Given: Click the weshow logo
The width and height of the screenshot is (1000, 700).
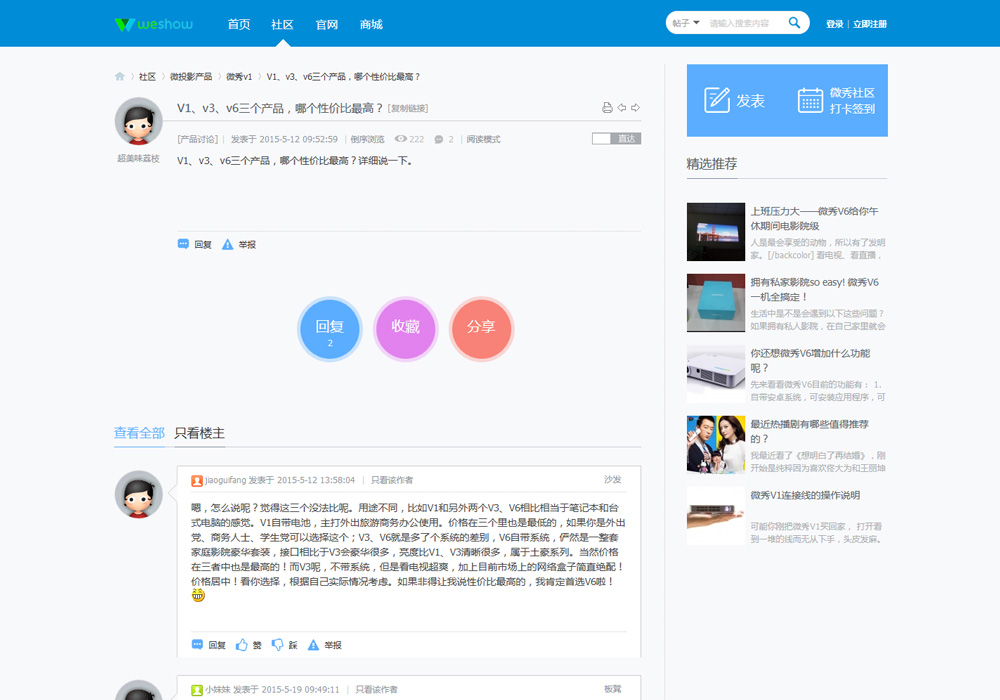Looking at the screenshot, I should [154, 24].
